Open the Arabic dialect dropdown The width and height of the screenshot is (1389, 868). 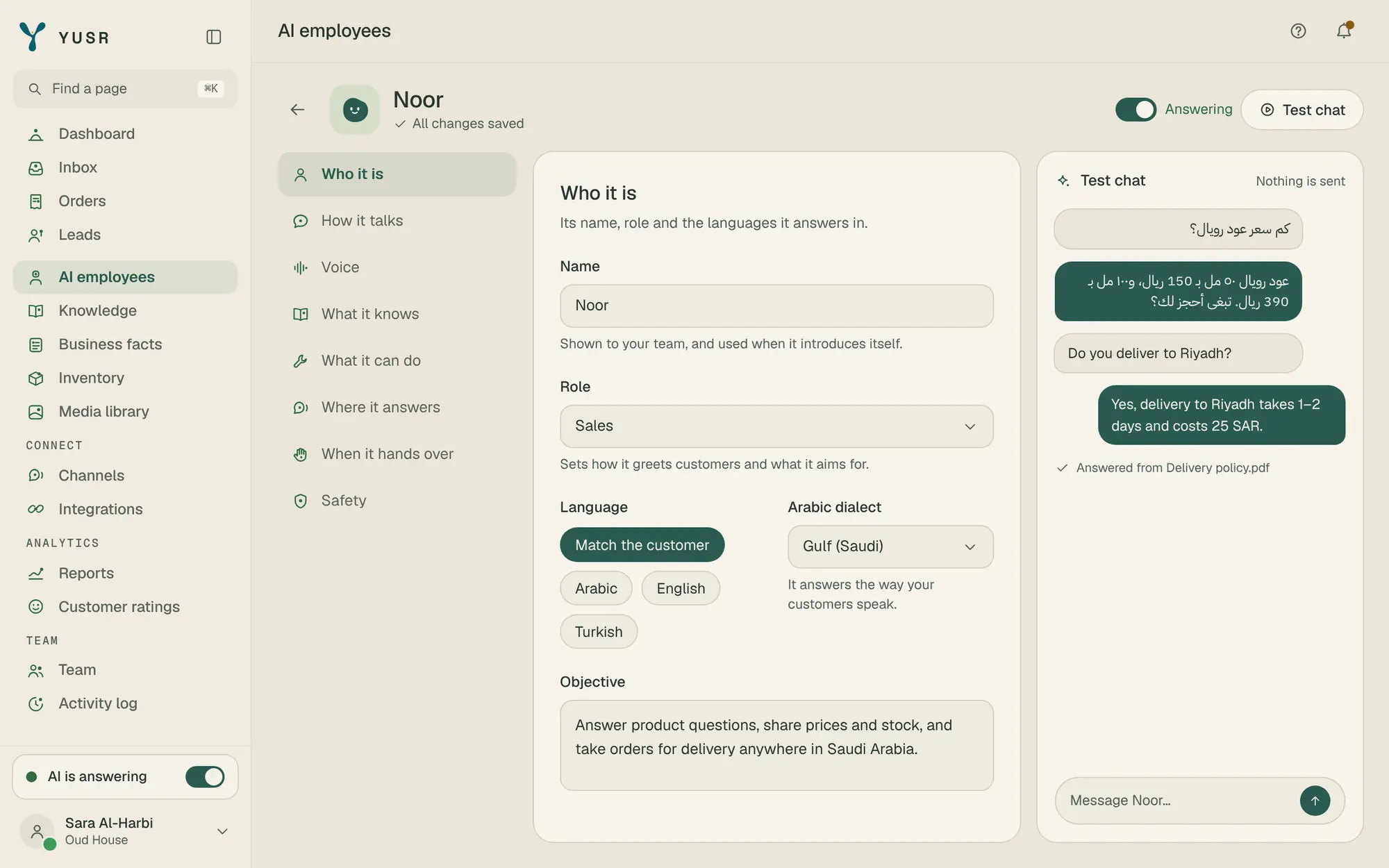pos(890,546)
